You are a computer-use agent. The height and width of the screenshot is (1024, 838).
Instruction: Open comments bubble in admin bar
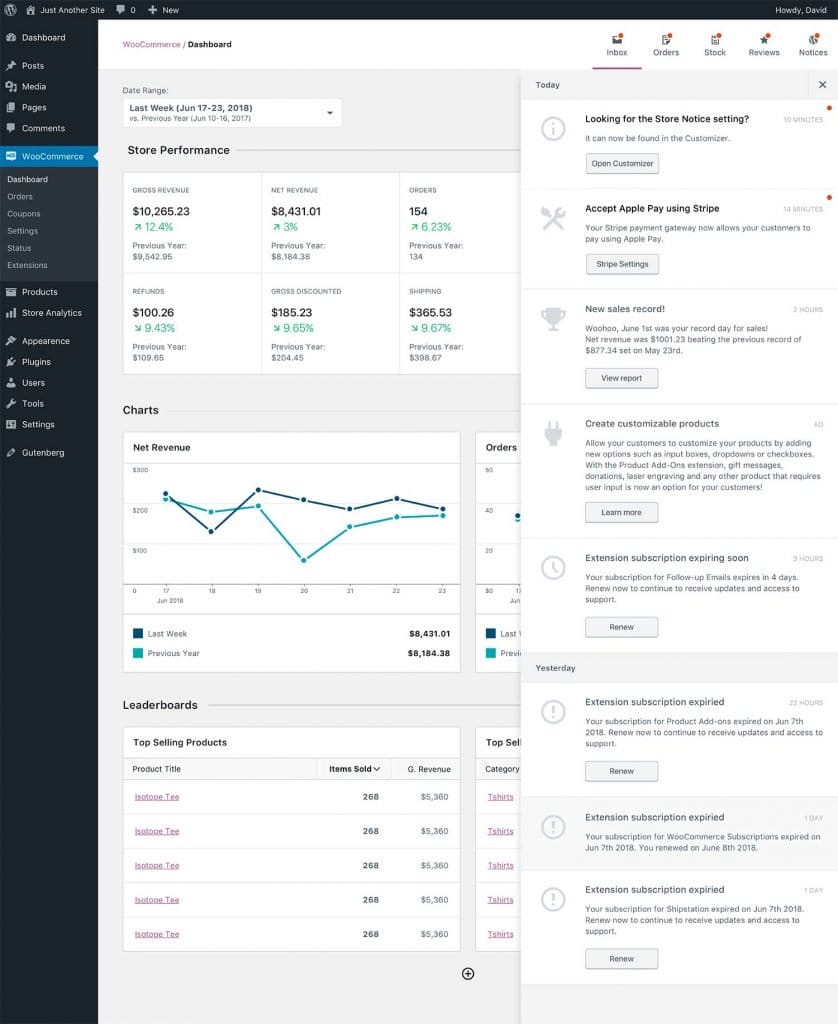click(125, 10)
